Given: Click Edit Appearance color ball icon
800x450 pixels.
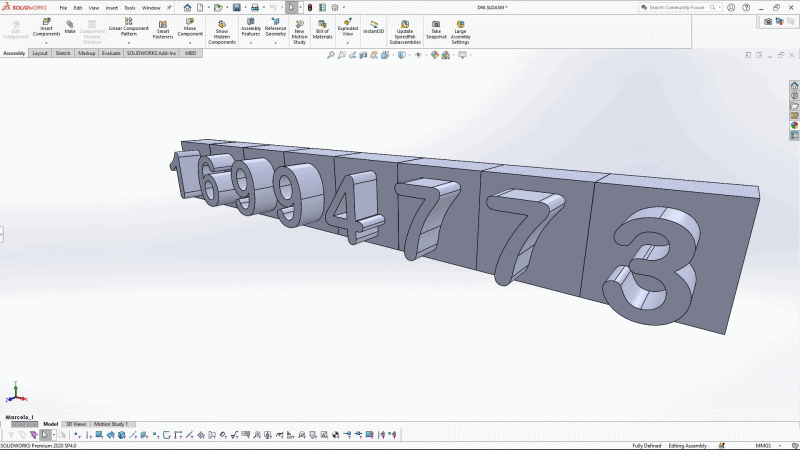Looking at the screenshot, I should pos(434,55).
